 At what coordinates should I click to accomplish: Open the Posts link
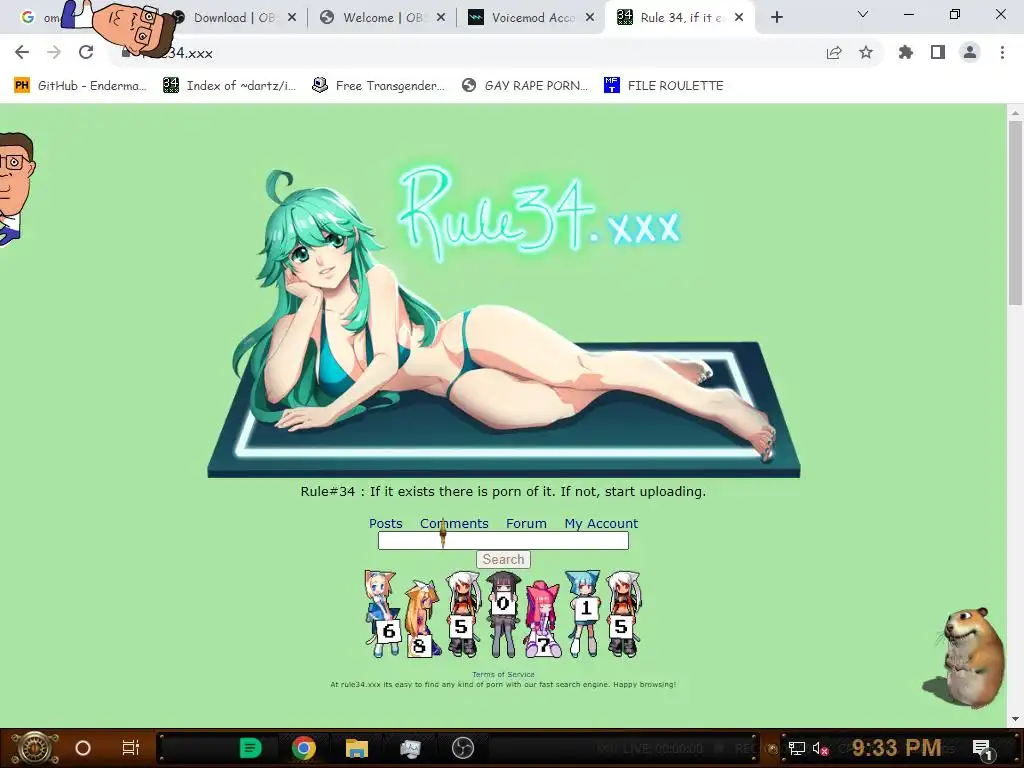coord(385,523)
